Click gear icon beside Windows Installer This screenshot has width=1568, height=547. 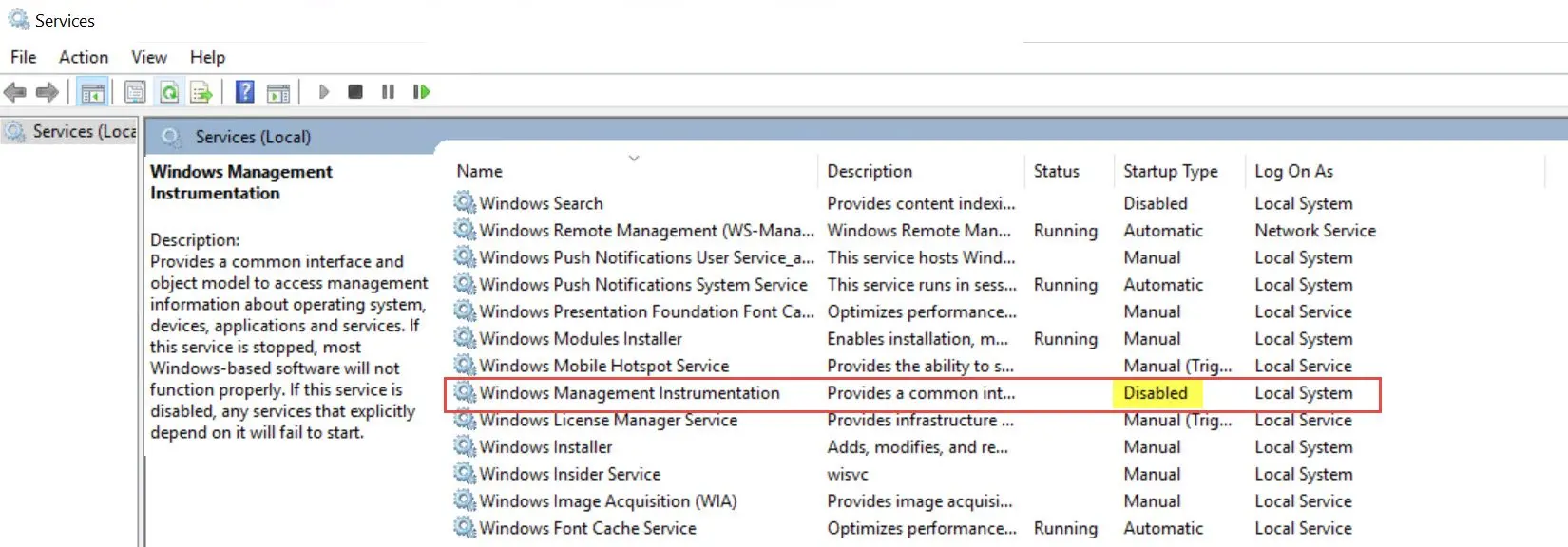click(465, 446)
